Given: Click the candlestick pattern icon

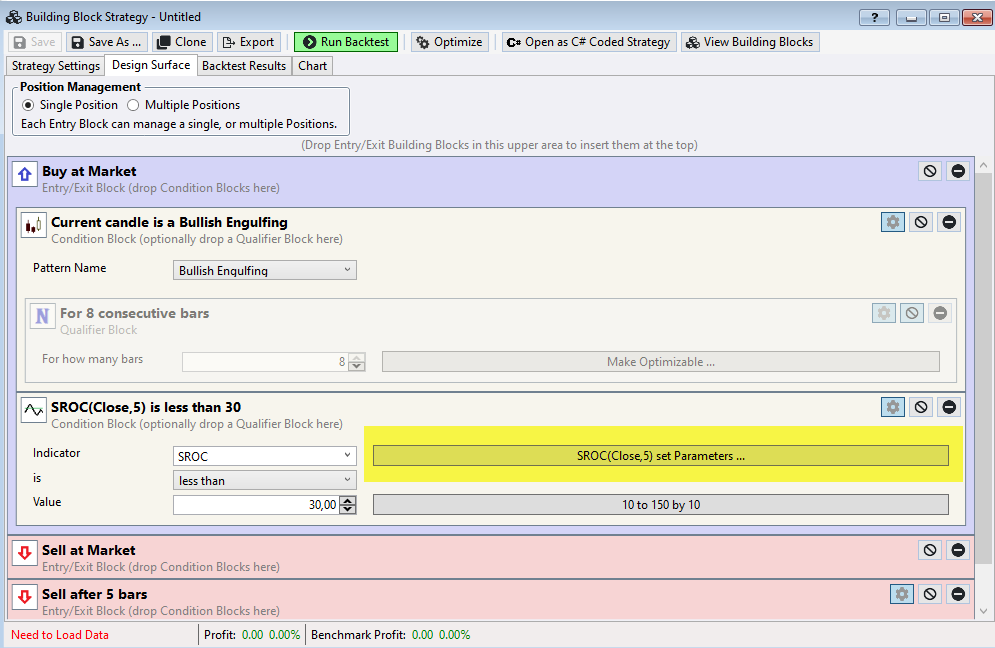Looking at the screenshot, I should click(x=33, y=224).
